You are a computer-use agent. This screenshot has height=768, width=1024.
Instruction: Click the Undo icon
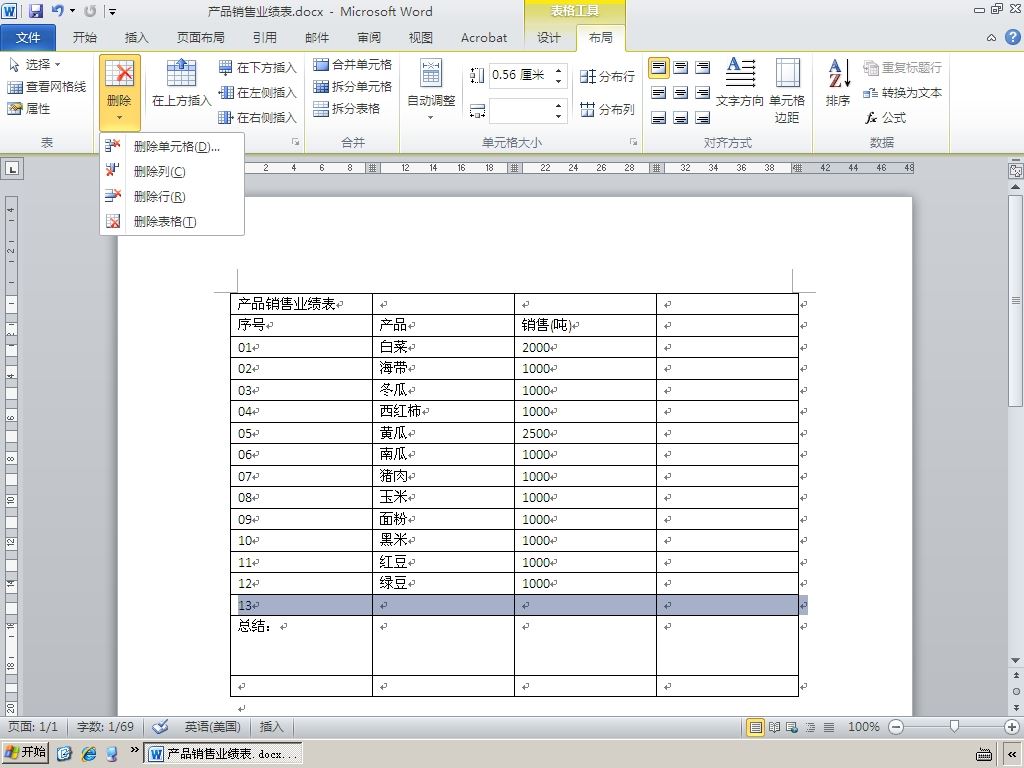(x=57, y=11)
